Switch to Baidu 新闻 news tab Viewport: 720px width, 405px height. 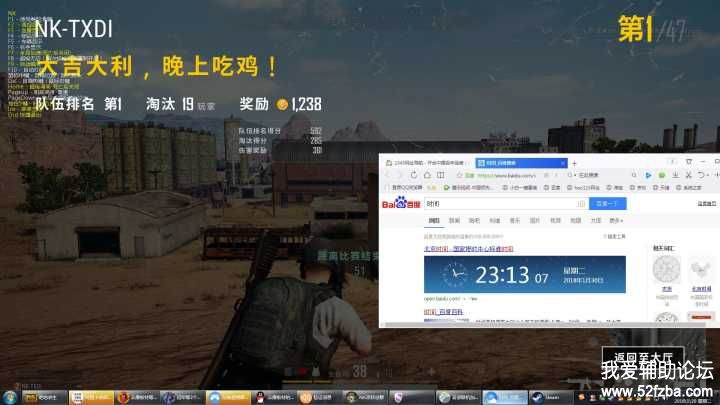click(454, 221)
